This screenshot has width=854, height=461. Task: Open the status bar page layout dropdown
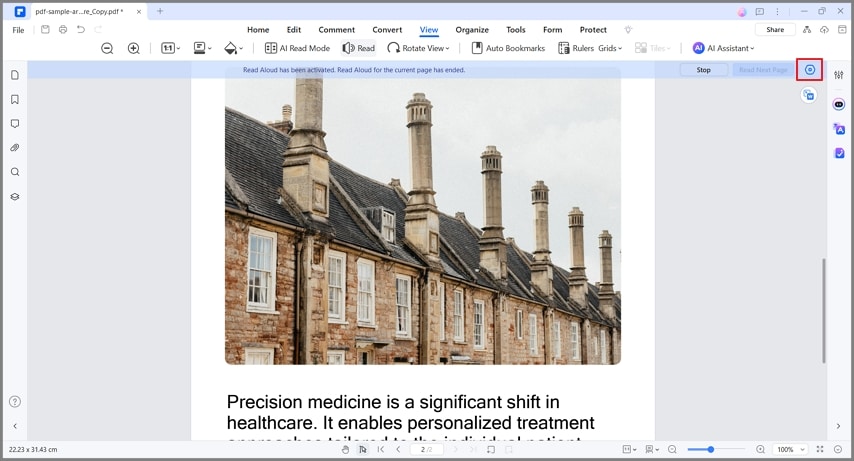coord(652,450)
